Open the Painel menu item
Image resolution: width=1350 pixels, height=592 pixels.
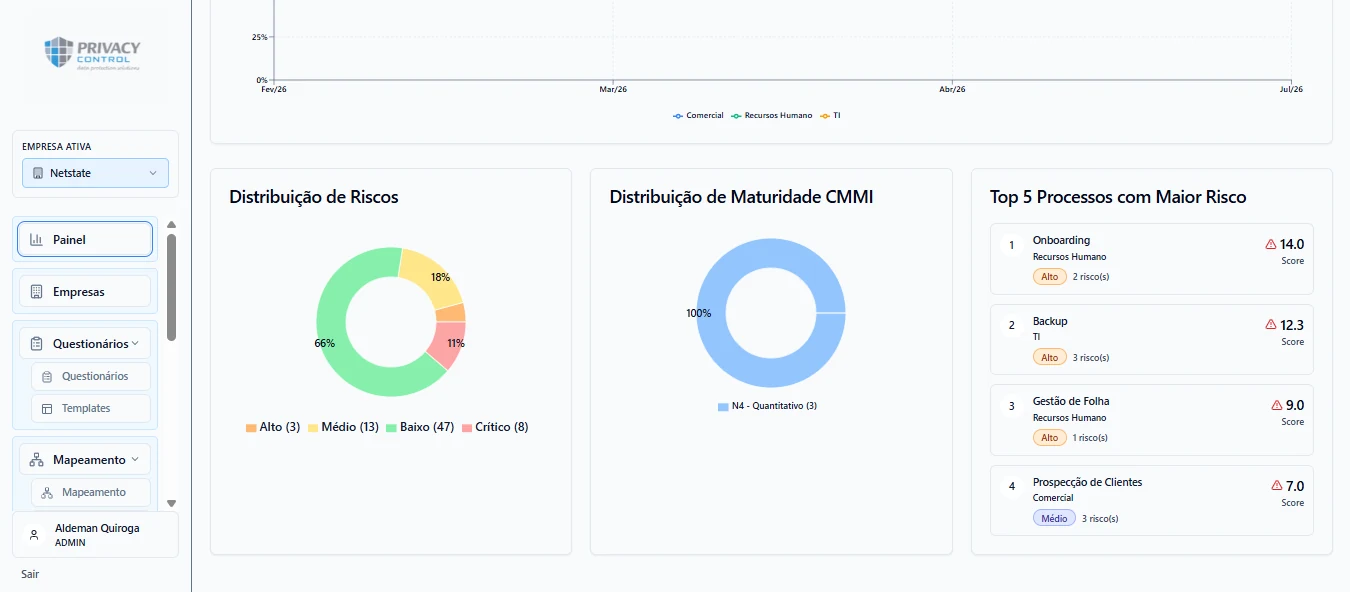coord(85,239)
